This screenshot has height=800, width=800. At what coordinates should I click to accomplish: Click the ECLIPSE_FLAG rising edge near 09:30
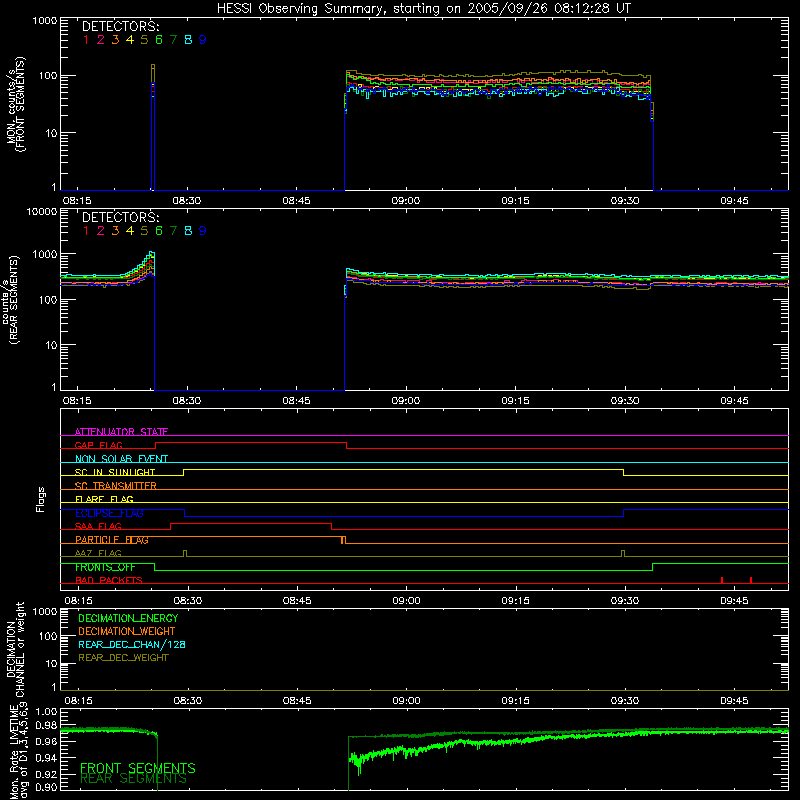click(x=623, y=513)
